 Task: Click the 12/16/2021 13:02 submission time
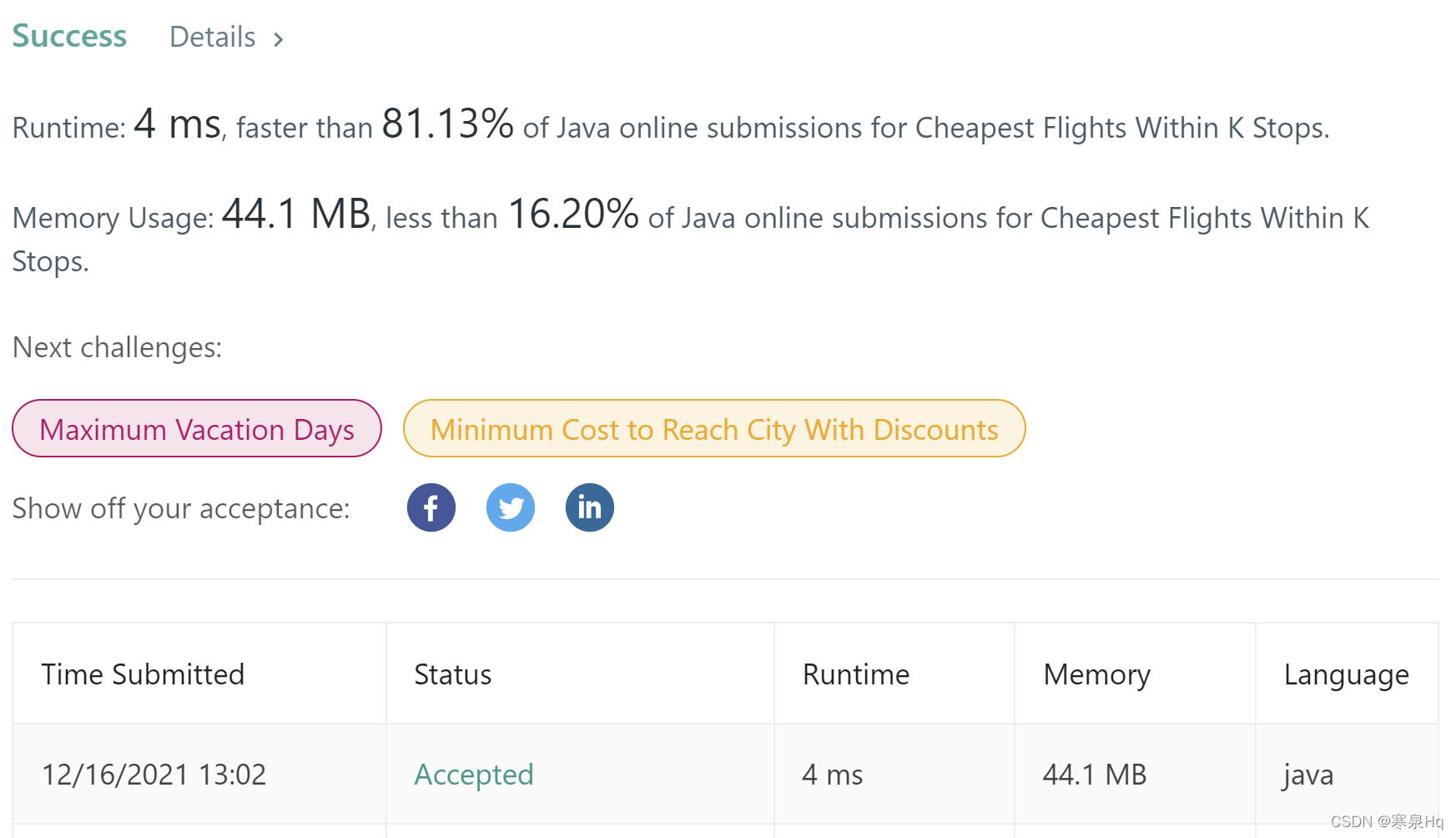pos(154,775)
